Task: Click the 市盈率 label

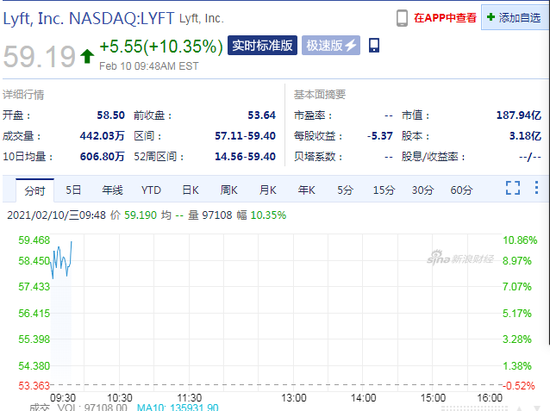Action: click(313, 115)
